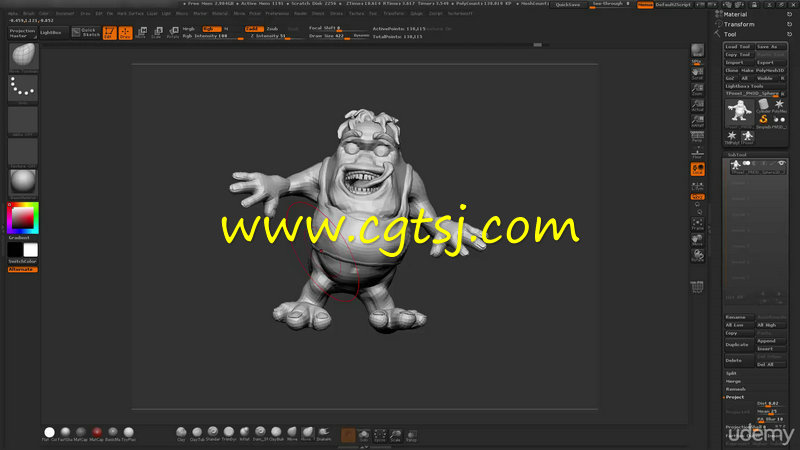Toggle subtool eye visibility icon
The image size is (800, 450).
781,163
